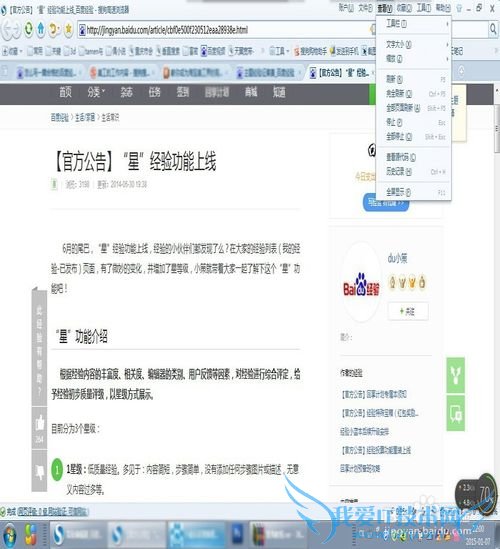The height and width of the screenshot is (549, 500).
Task: Click the green comment icon on right
Action: coord(456,413)
